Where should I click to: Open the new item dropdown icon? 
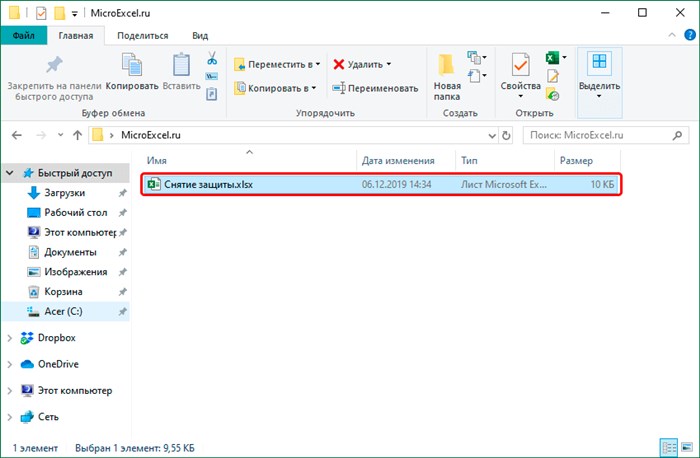(477, 57)
